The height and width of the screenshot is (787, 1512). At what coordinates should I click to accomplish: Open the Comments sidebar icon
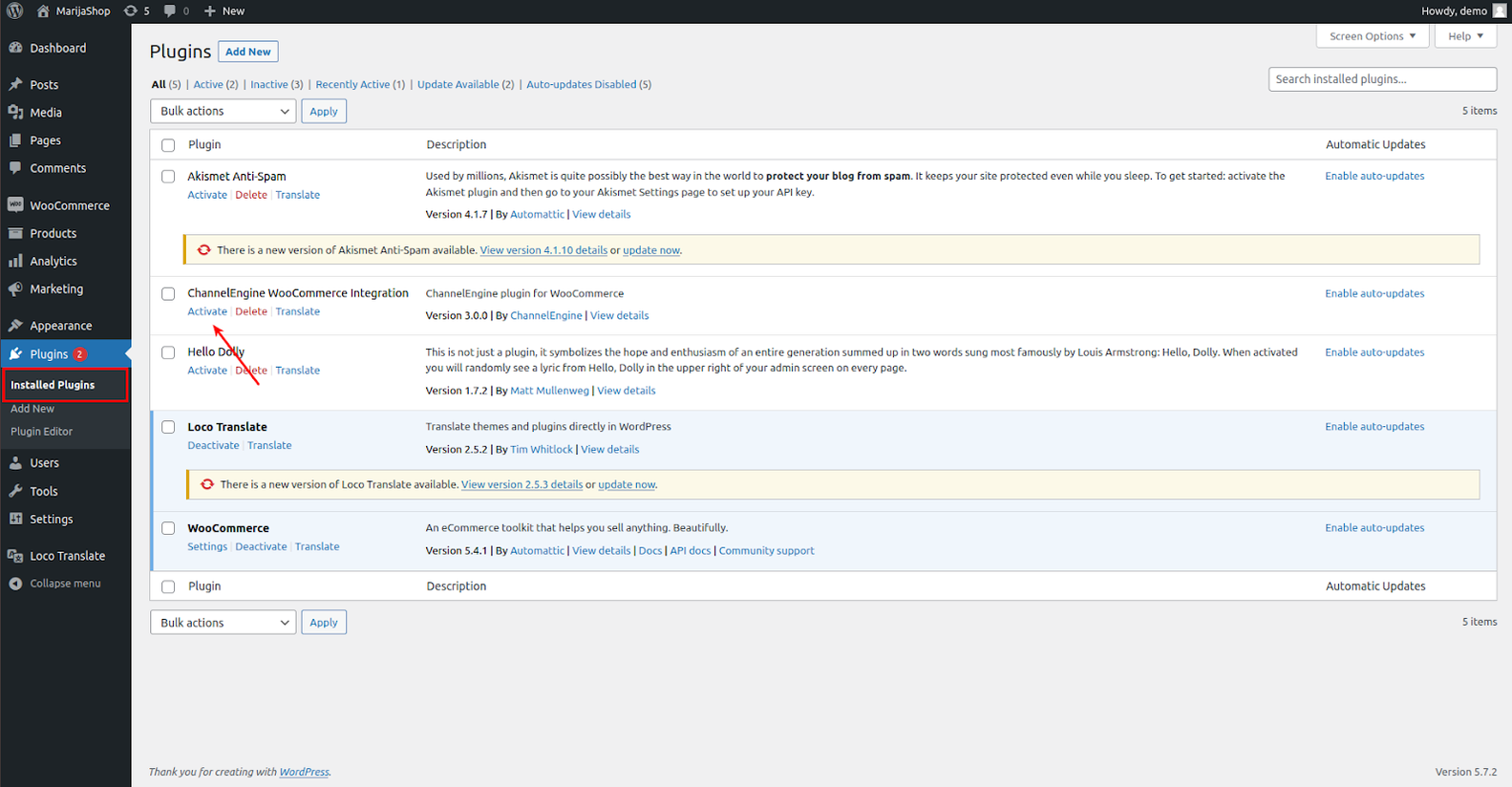click(x=15, y=167)
